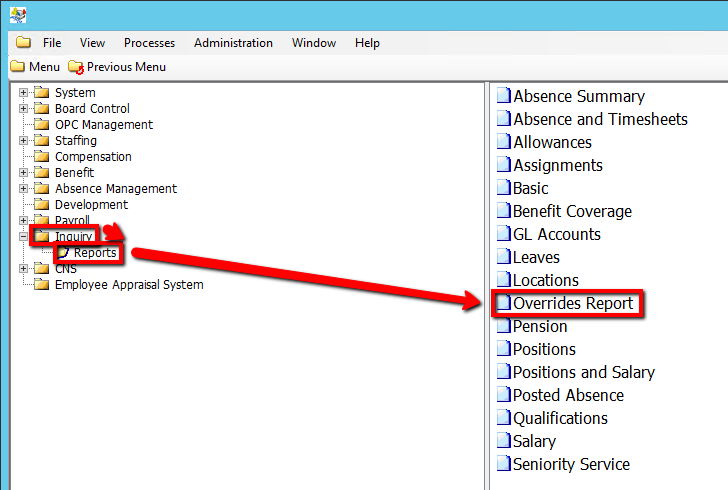Expand the Absence Management node
The height and width of the screenshot is (490, 728).
tap(23, 189)
